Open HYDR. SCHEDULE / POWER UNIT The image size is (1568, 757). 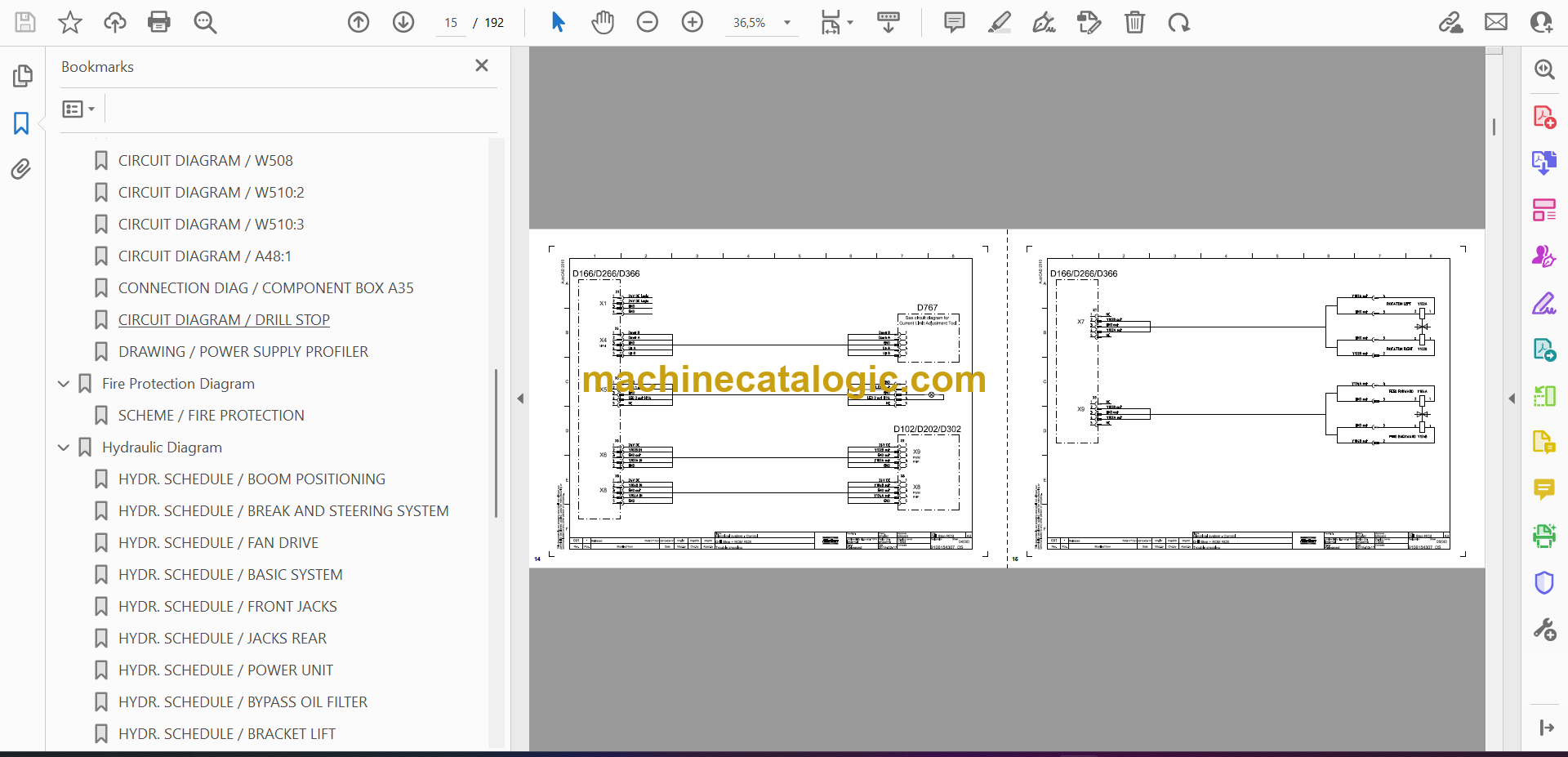[x=225, y=670]
